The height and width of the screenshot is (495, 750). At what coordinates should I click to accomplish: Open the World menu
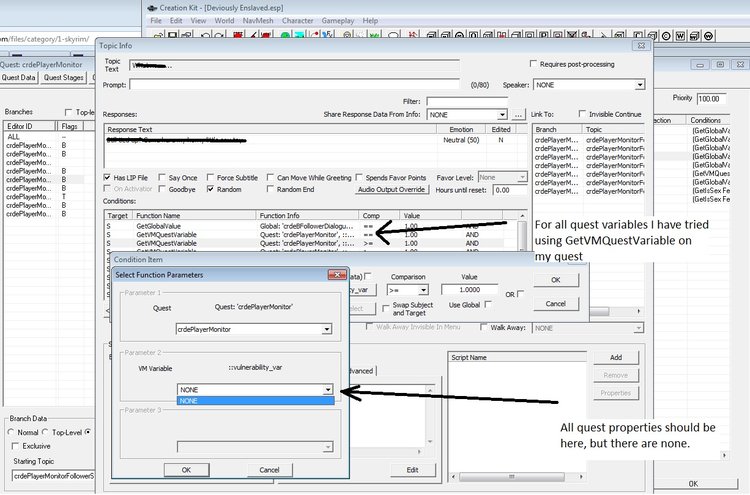pyautogui.click(x=224, y=21)
